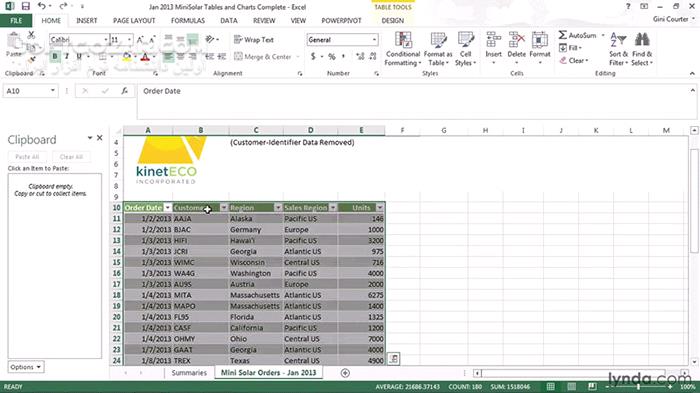Apply Comma Style format
The image size is (700, 393).
click(343, 57)
